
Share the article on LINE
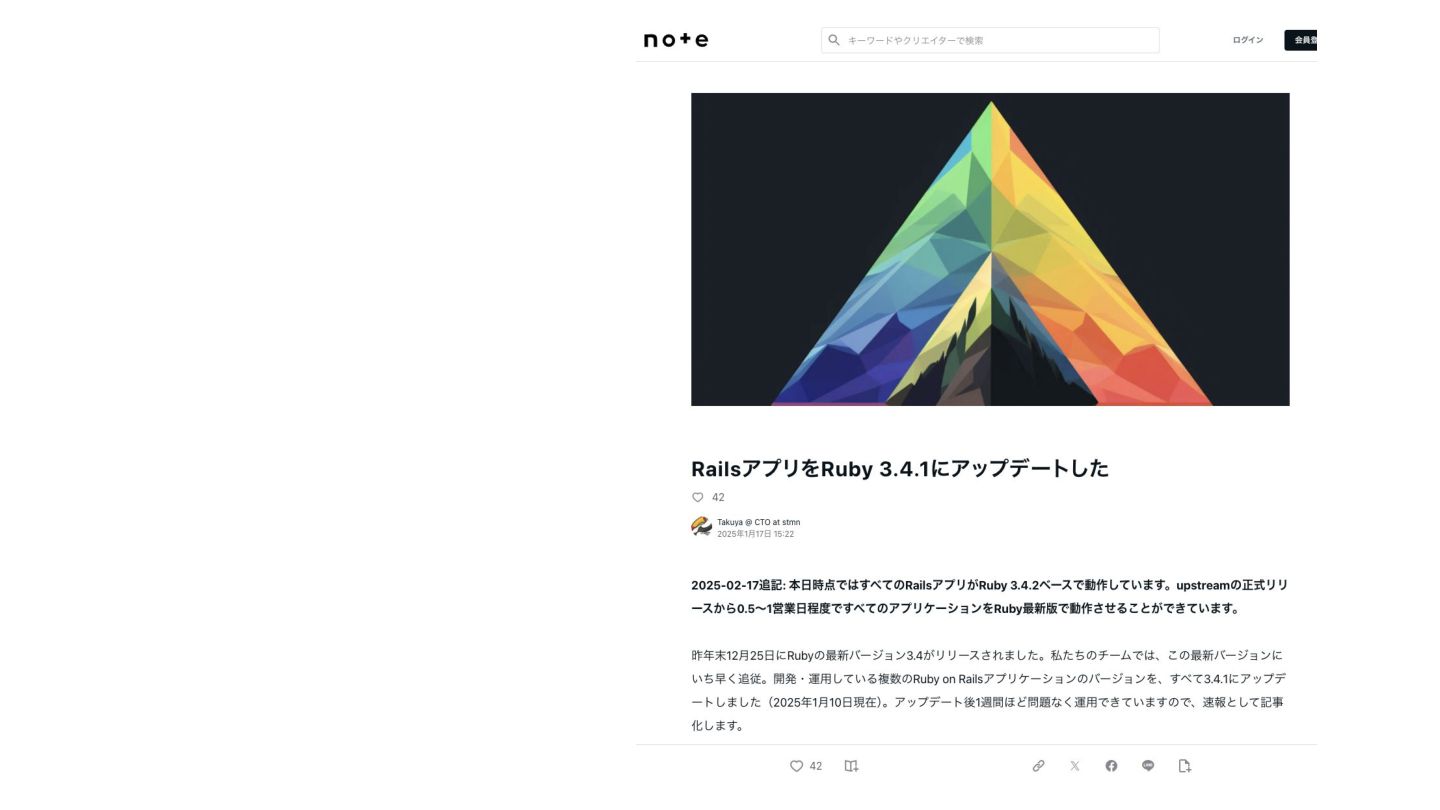(x=1148, y=766)
